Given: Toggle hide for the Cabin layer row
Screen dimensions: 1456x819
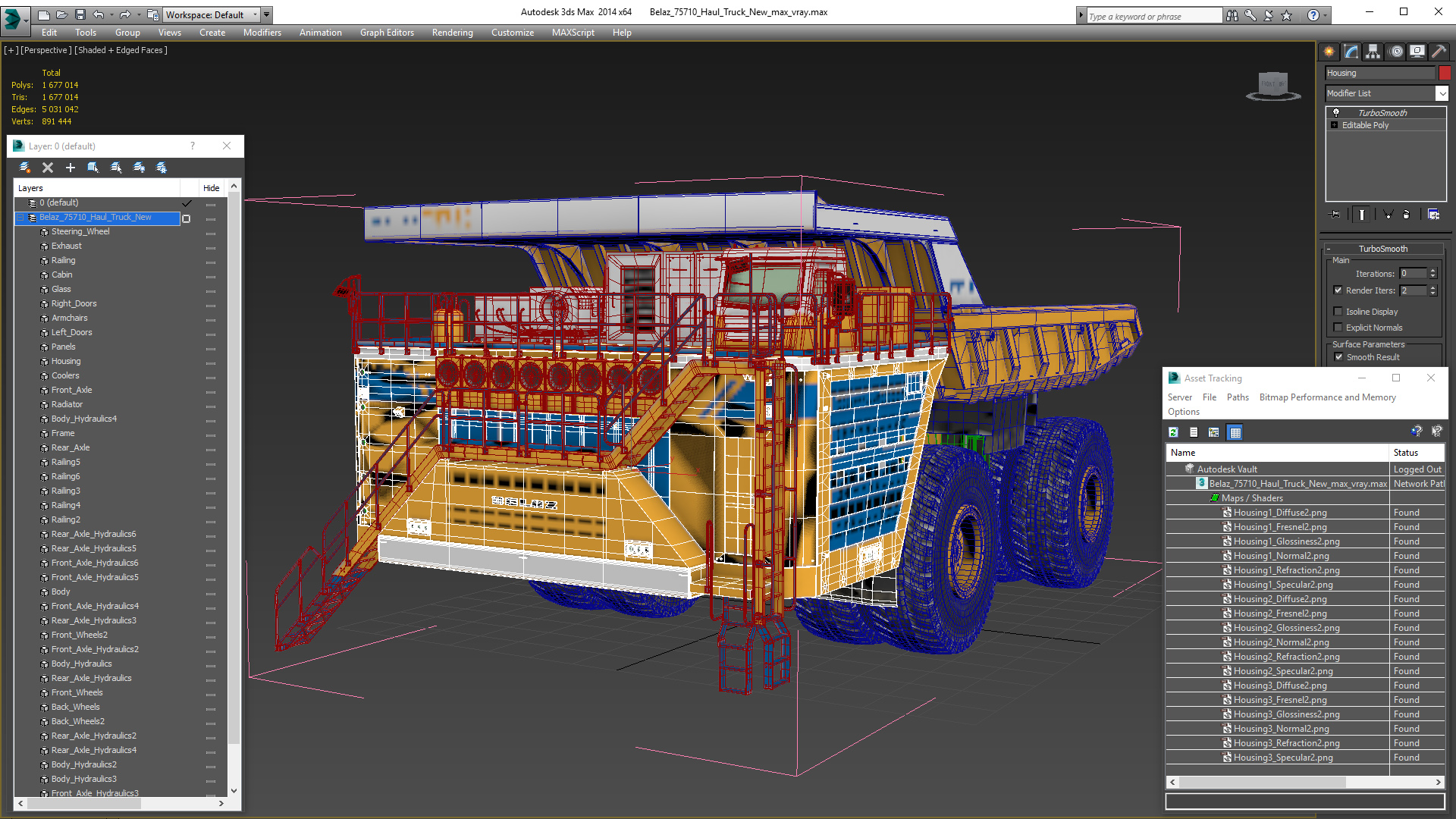Looking at the screenshot, I should (x=211, y=276).
